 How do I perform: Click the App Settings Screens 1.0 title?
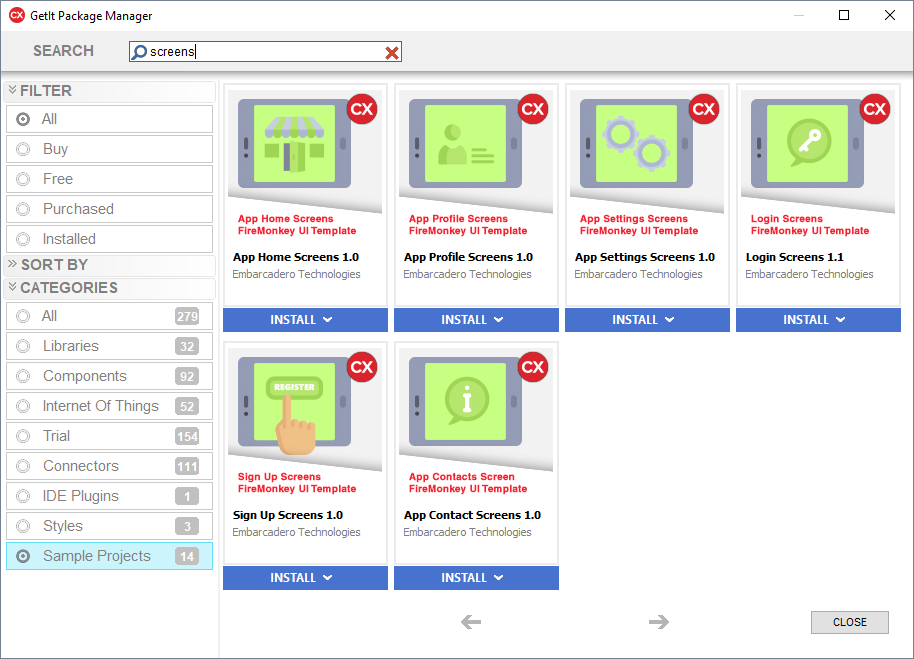pyautogui.click(x=645, y=257)
